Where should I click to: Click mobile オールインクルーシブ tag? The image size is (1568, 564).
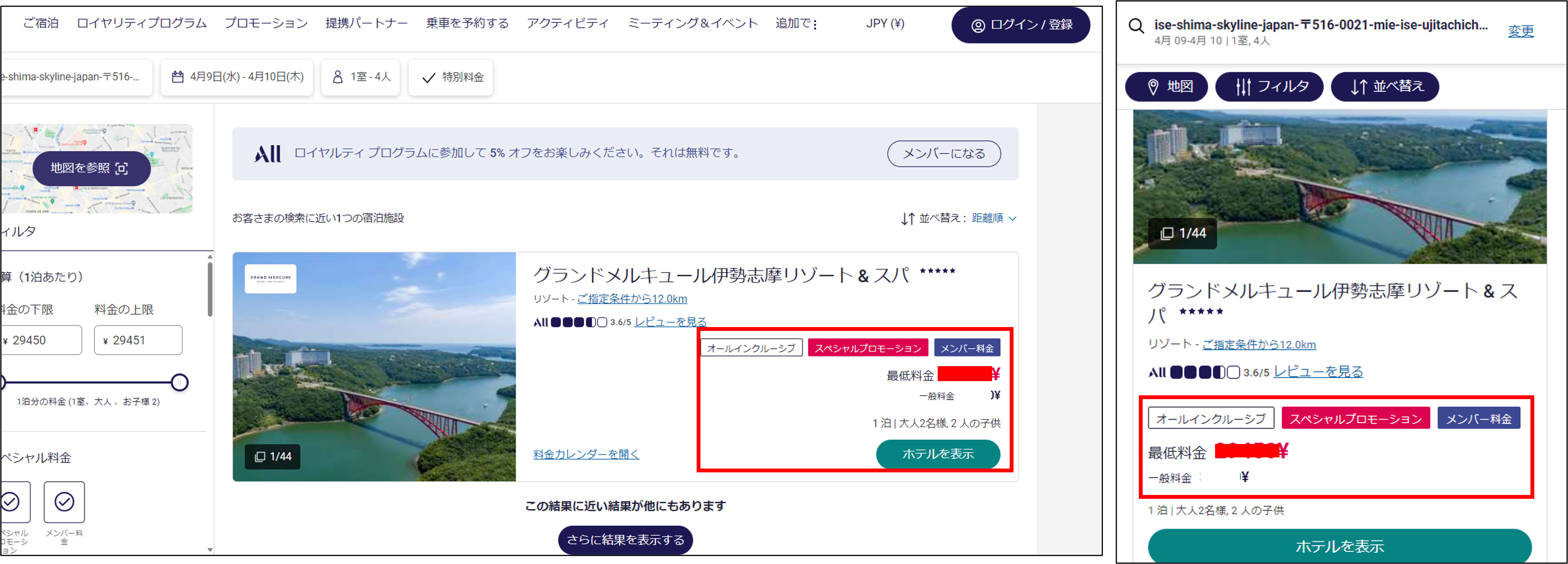click(x=1211, y=418)
